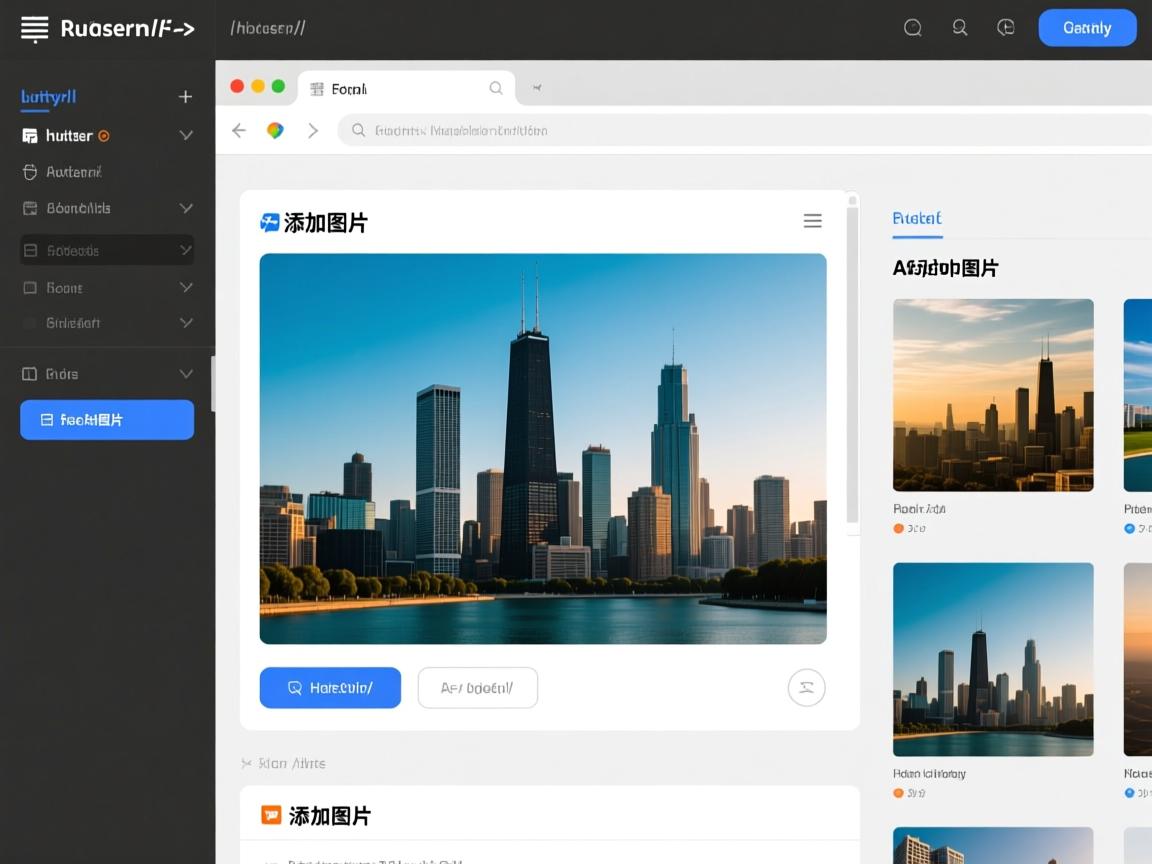1152x864 pixels.
Task: Click the blue Gannly button
Action: (1087, 28)
